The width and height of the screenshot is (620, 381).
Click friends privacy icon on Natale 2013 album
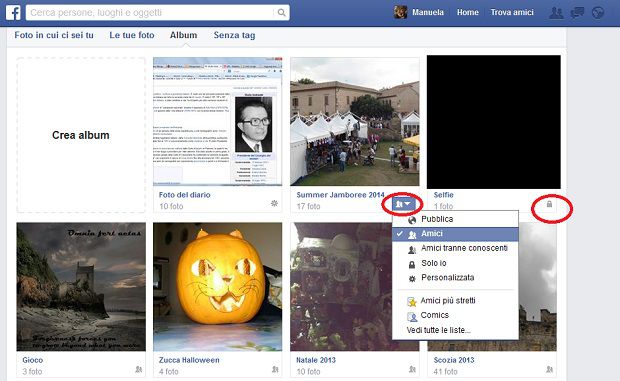(412, 369)
